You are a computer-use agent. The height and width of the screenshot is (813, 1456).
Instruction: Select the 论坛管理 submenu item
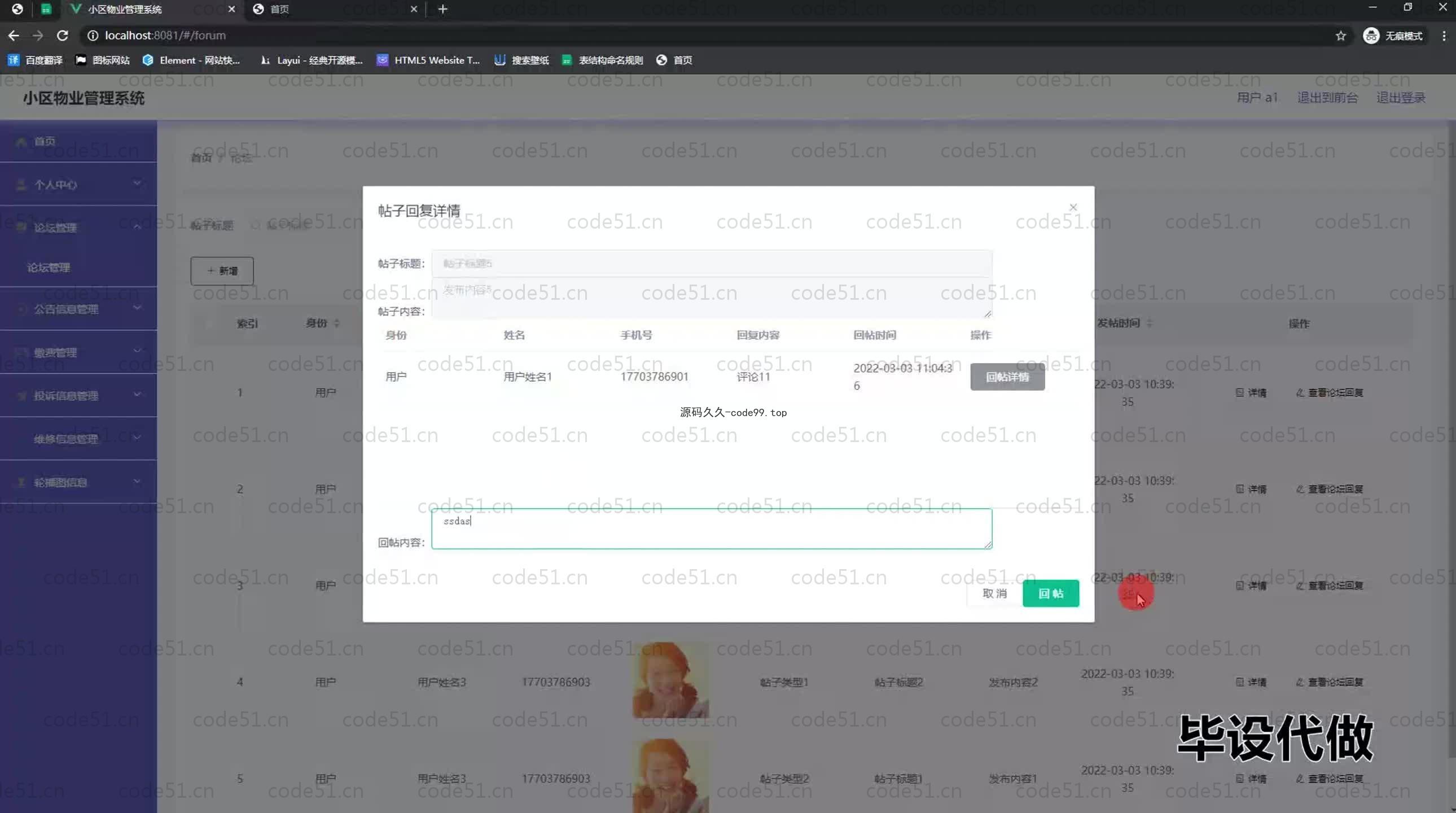78,268
